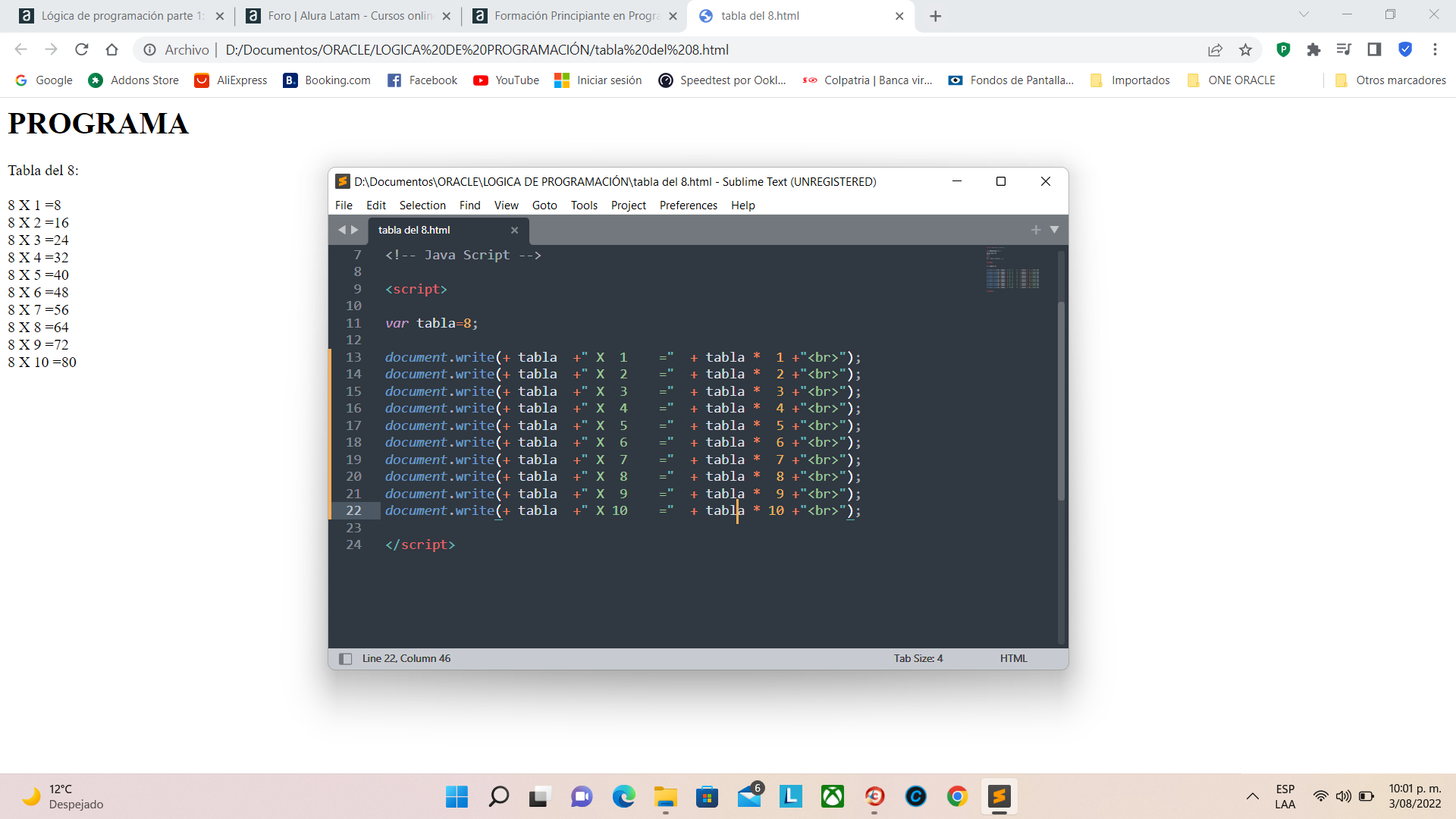Open Importados bookmarks folder

pyautogui.click(x=1130, y=80)
